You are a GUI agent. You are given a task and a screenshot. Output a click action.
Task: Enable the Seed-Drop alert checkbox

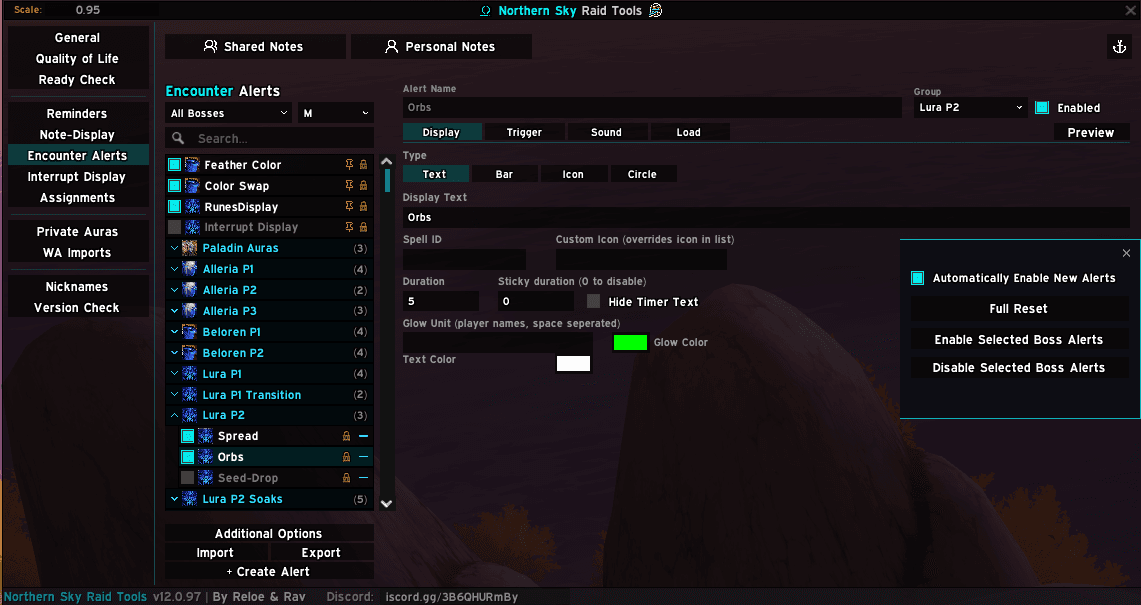[x=188, y=478]
